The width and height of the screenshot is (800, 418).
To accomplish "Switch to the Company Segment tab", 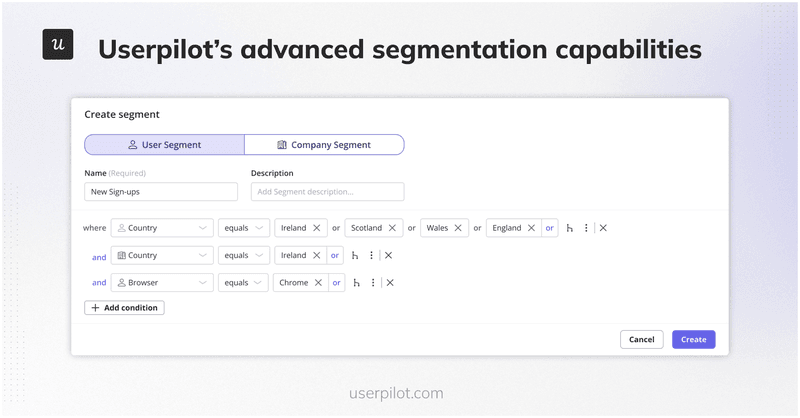I will point(324,145).
